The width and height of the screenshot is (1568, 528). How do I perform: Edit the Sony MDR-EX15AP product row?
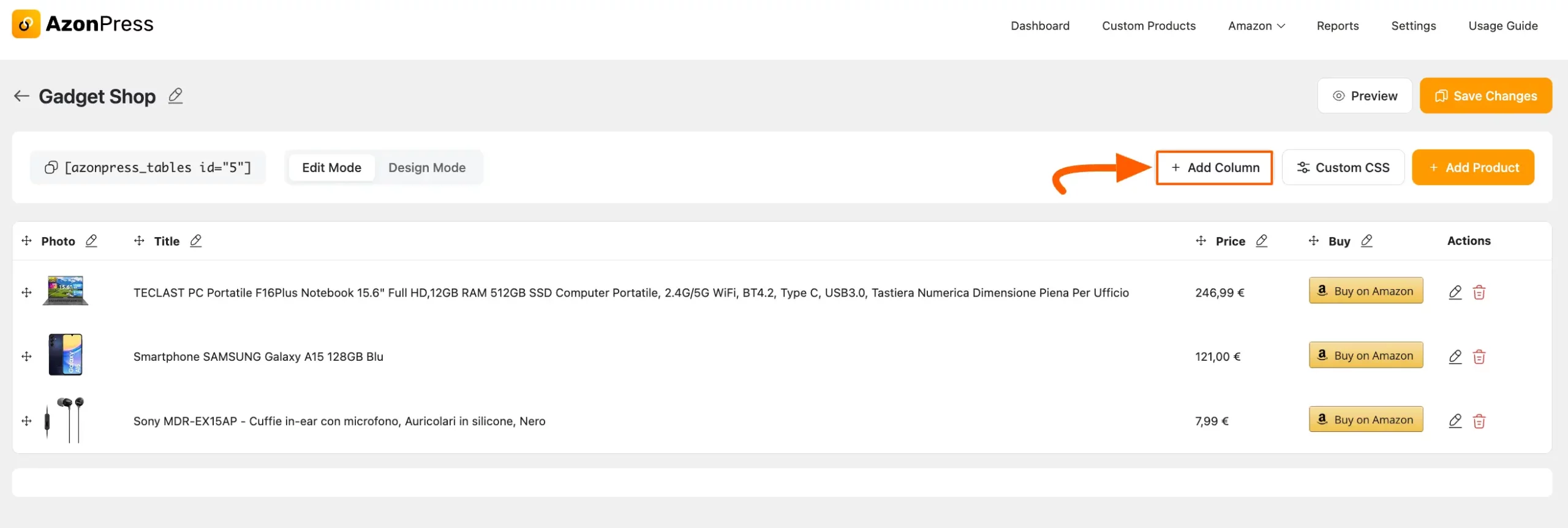[1455, 421]
